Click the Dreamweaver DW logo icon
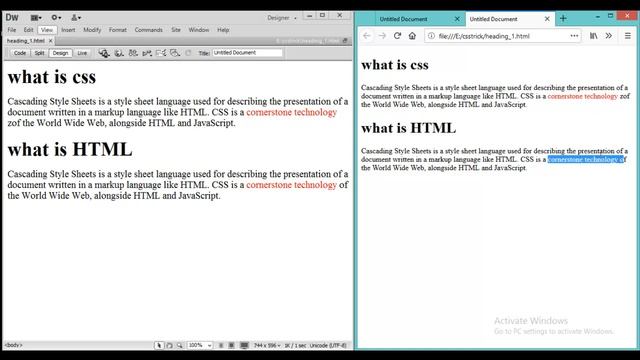Image resolution: width=640 pixels, height=360 pixels. [x=12, y=18]
